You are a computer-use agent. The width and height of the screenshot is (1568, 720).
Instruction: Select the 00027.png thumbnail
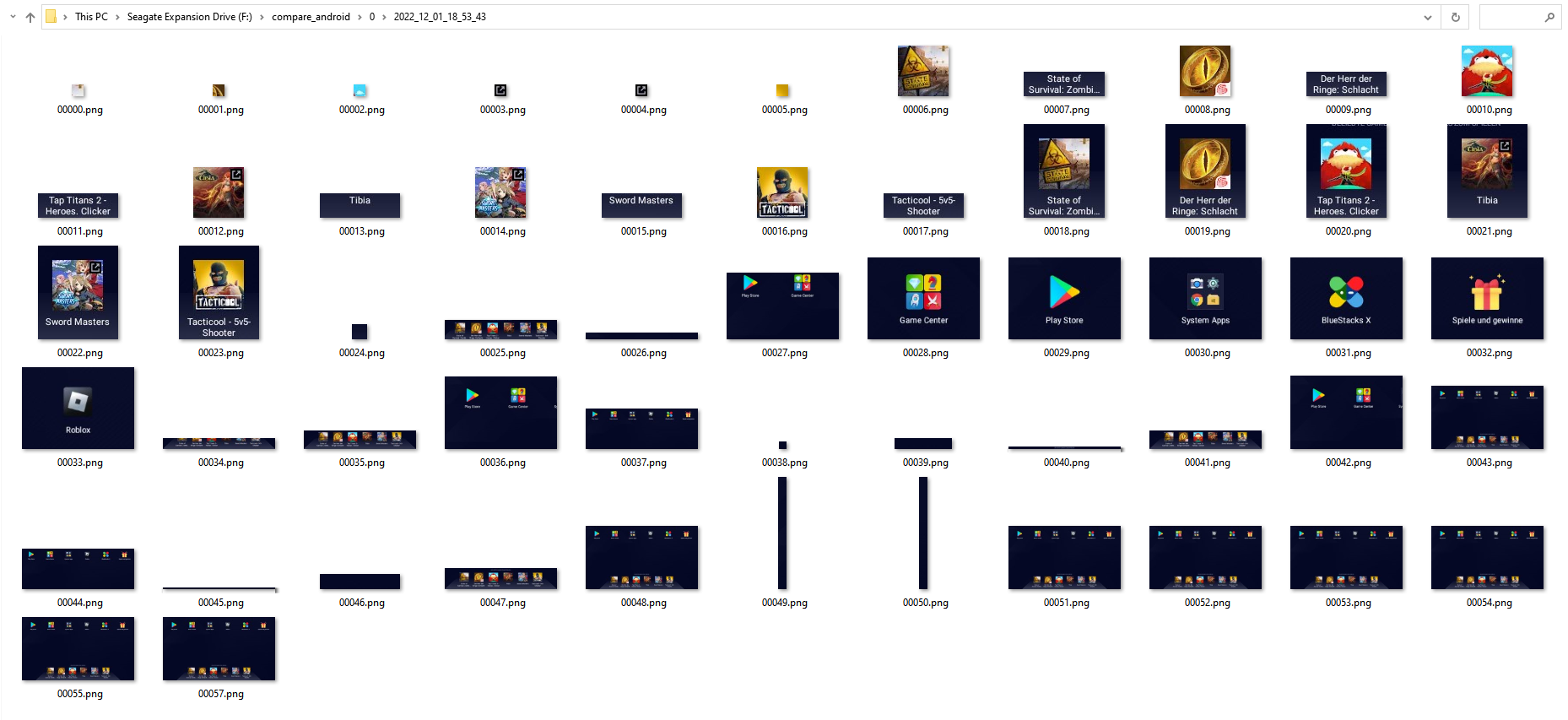coord(782,306)
